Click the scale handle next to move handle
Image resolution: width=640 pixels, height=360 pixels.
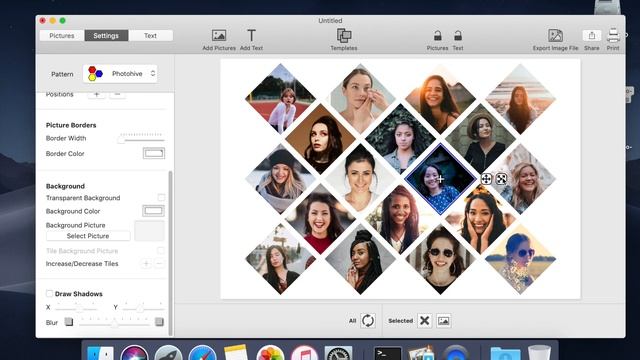501,179
